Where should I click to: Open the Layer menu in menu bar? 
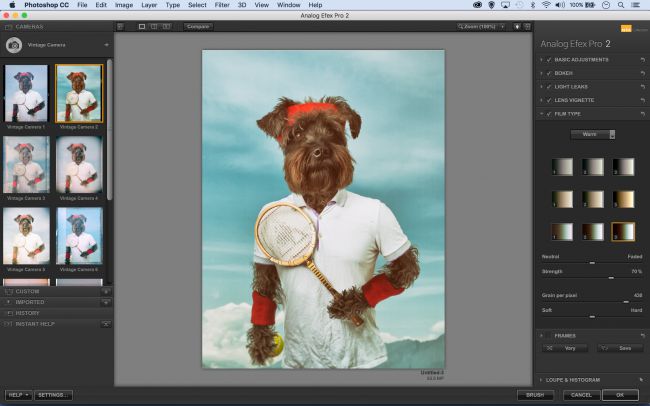coord(148,5)
